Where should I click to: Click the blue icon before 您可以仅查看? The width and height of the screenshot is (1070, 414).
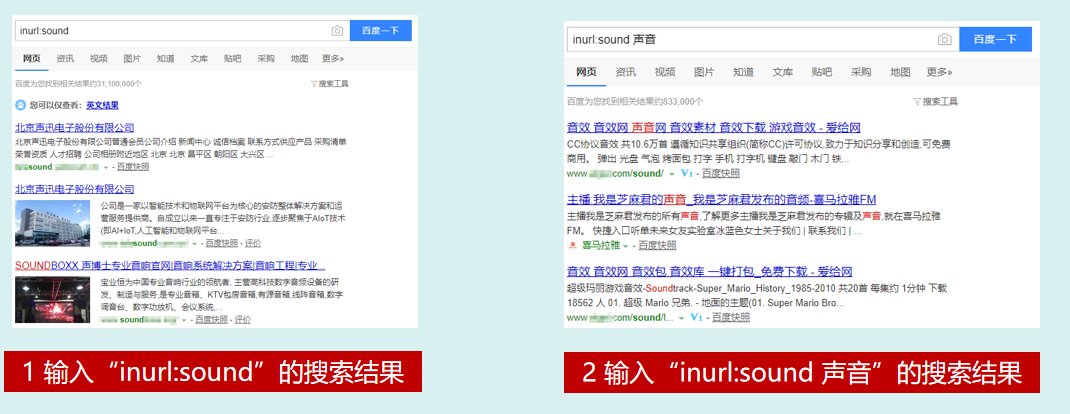click(x=20, y=106)
